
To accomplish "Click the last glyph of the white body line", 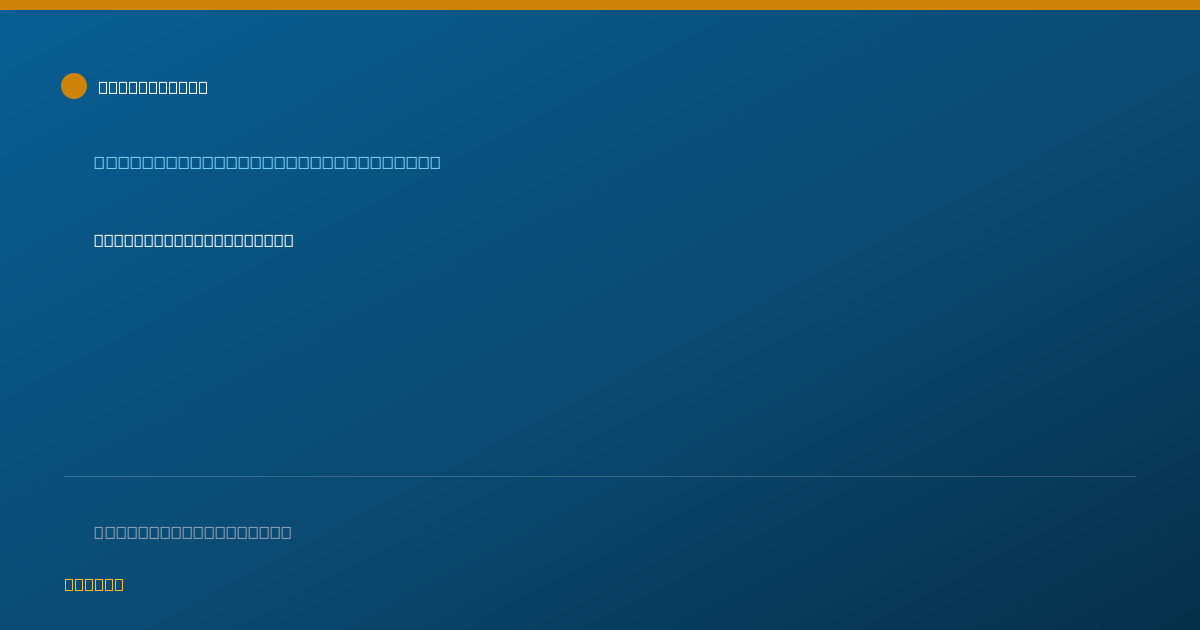I will pyautogui.click(x=288, y=240).
